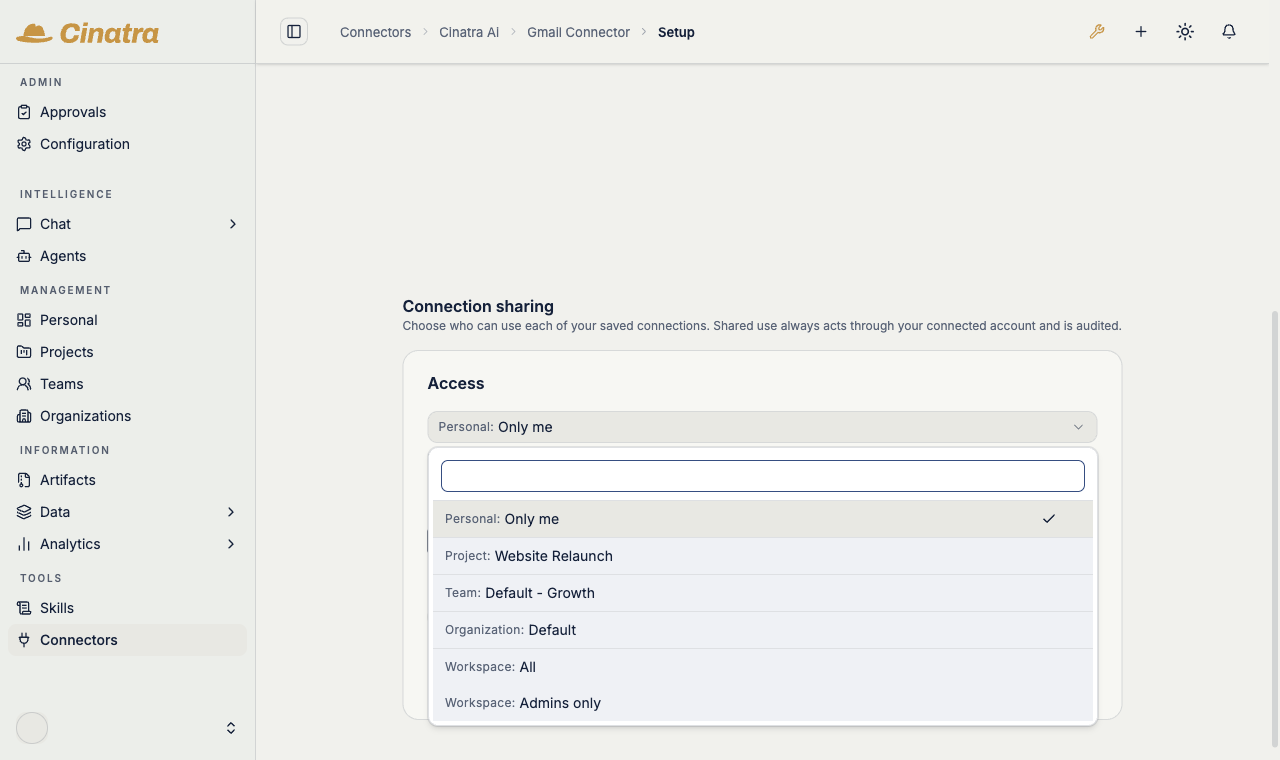Open Artifacts page label

[x=68, y=480]
